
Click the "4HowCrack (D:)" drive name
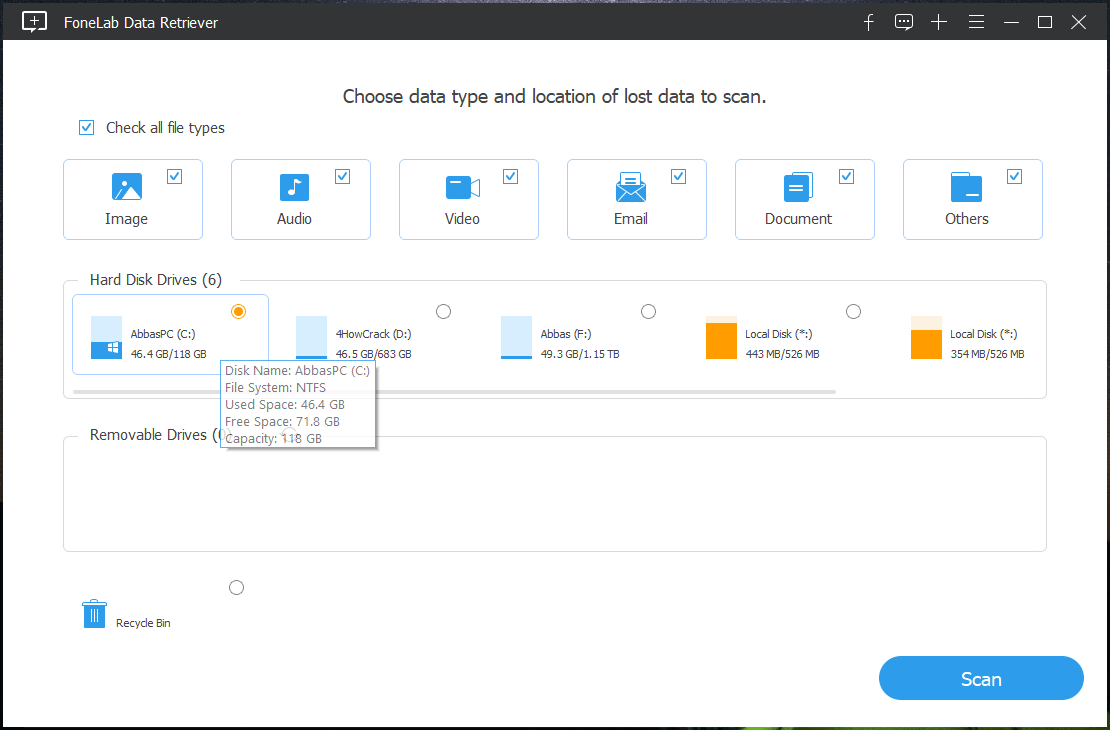374,334
